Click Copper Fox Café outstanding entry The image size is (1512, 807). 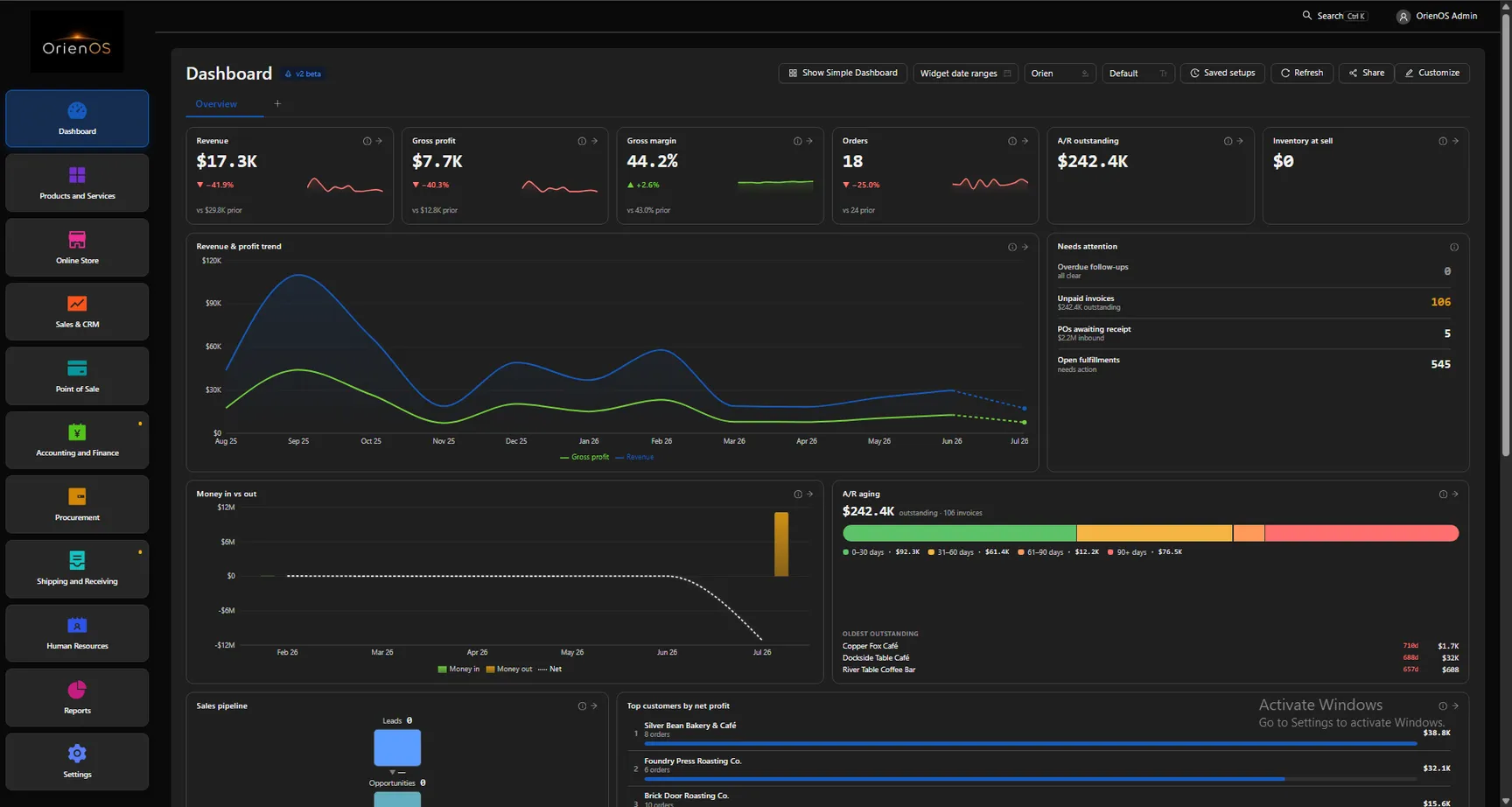tap(1151, 646)
